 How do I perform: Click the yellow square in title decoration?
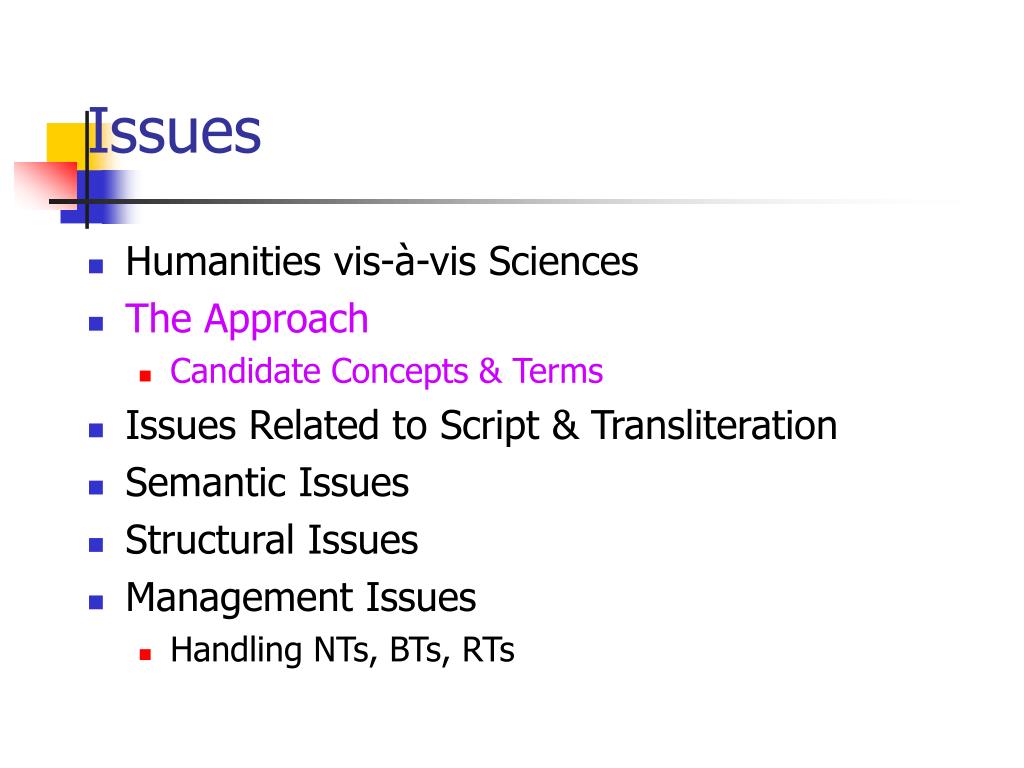[67, 143]
